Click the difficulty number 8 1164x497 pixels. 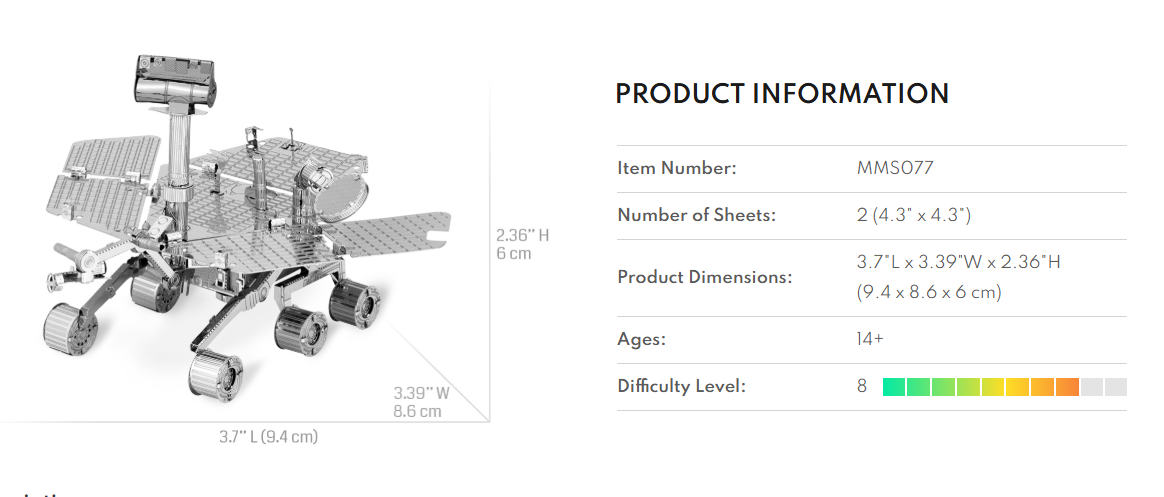pyautogui.click(x=862, y=386)
